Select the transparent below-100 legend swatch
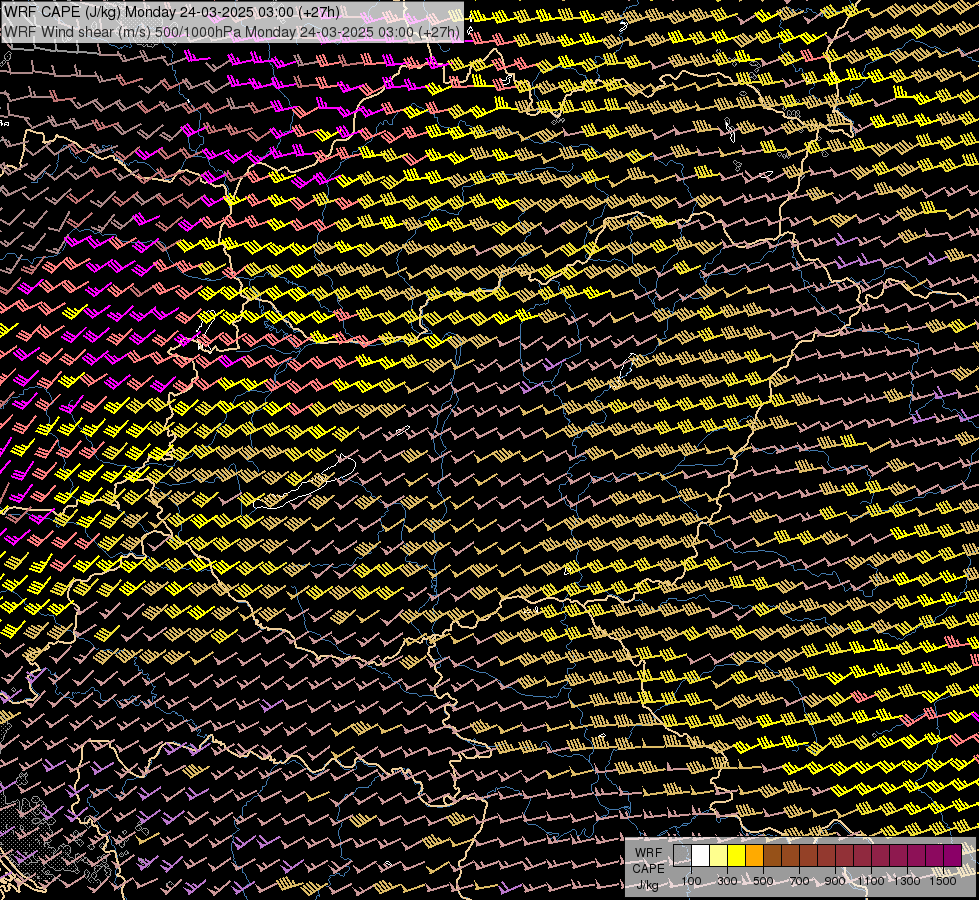The height and width of the screenshot is (900, 979). tap(682, 855)
